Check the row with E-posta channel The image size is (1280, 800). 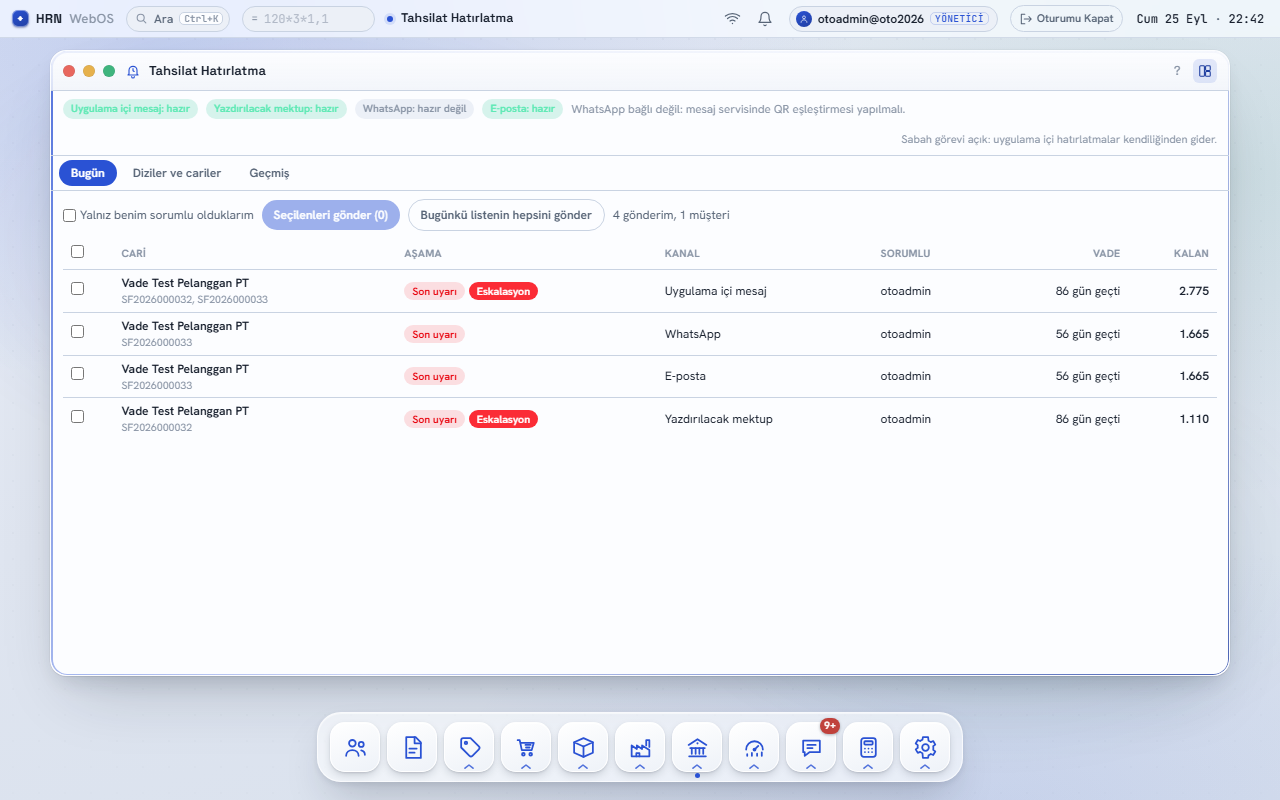(x=77, y=373)
